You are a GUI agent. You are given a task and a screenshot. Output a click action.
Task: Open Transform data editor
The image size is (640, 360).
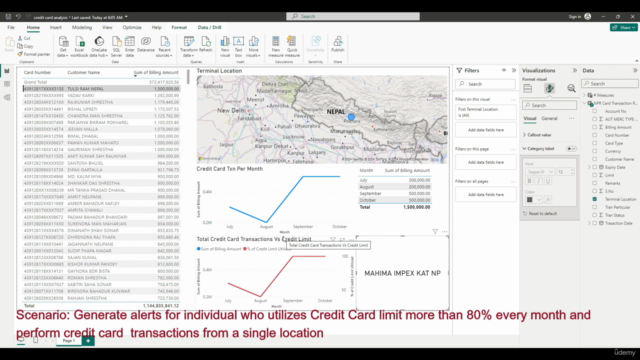tap(189, 47)
